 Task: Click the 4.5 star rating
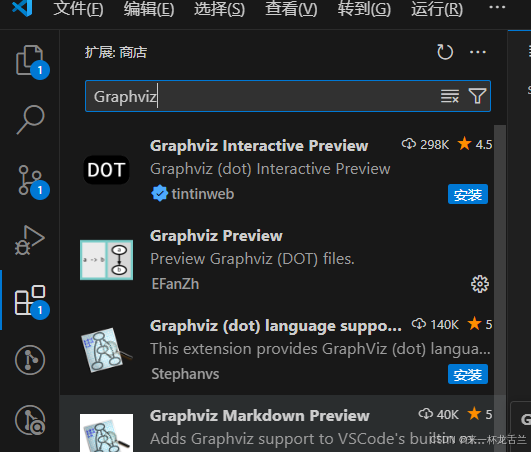tap(475, 145)
